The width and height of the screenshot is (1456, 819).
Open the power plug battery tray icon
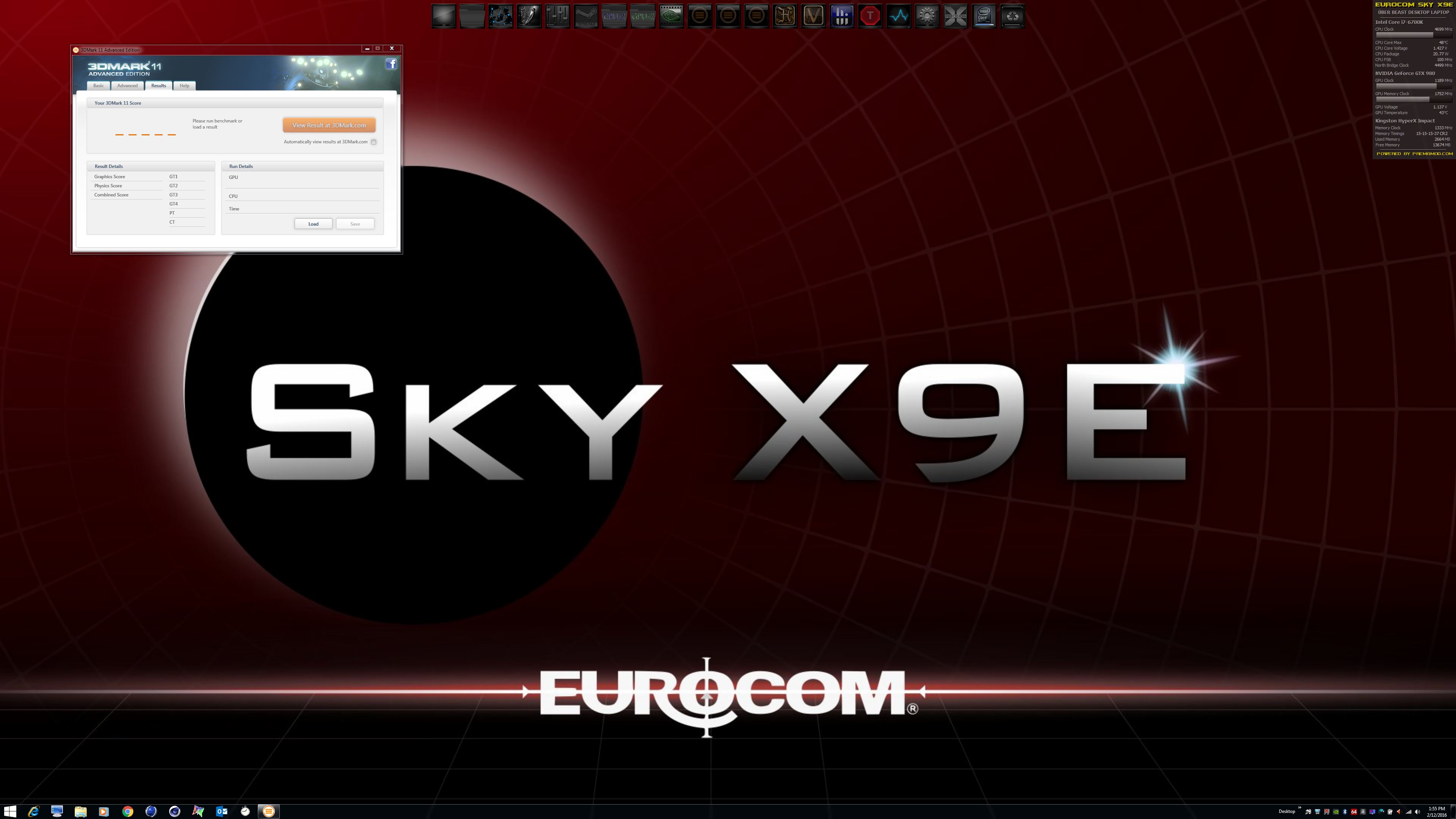coord(1390,812)
